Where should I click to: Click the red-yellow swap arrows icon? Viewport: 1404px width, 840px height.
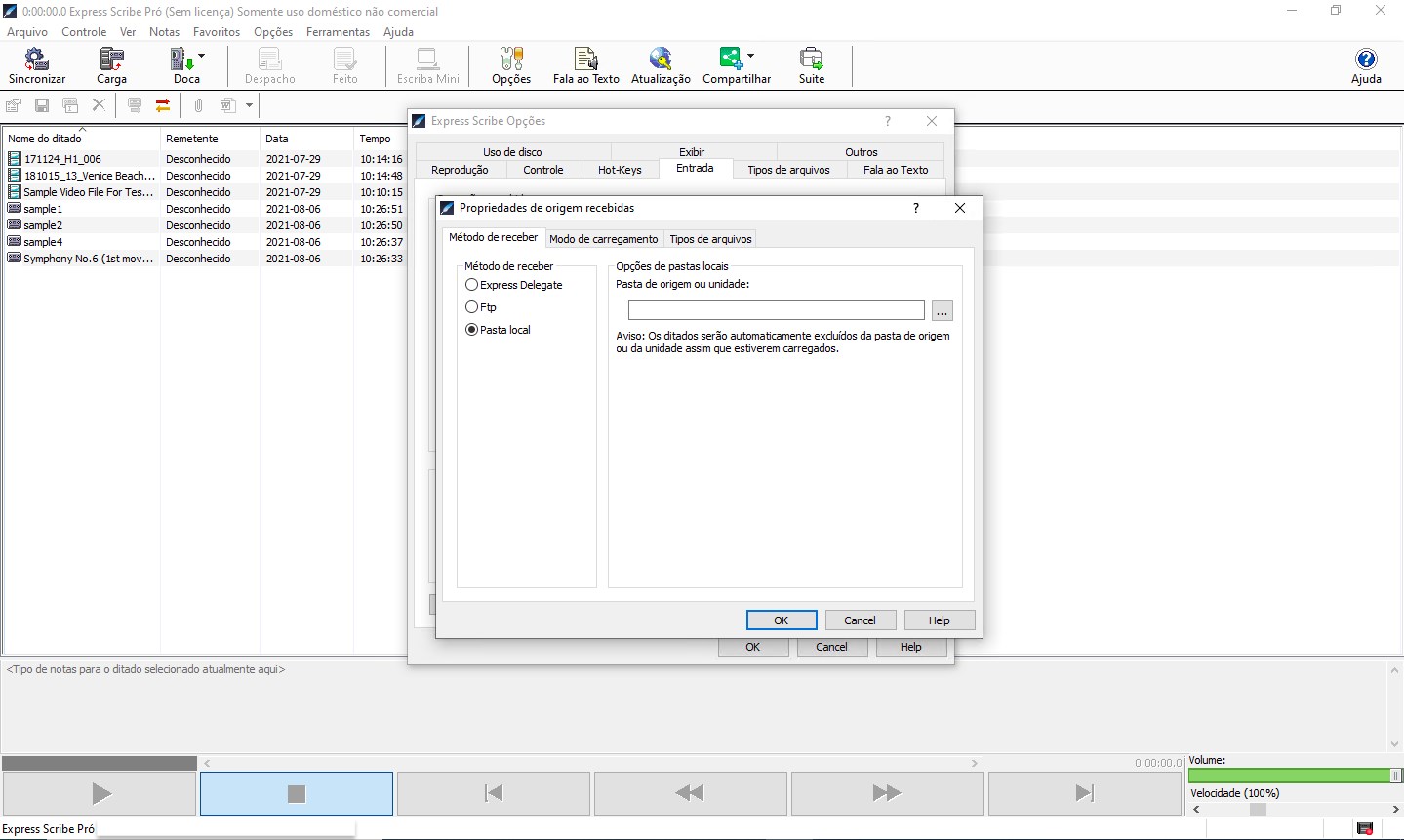(x=163, y=105)
